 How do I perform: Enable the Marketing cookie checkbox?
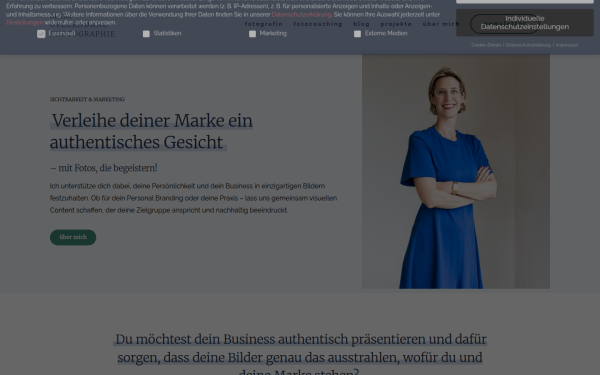point(252,34)
